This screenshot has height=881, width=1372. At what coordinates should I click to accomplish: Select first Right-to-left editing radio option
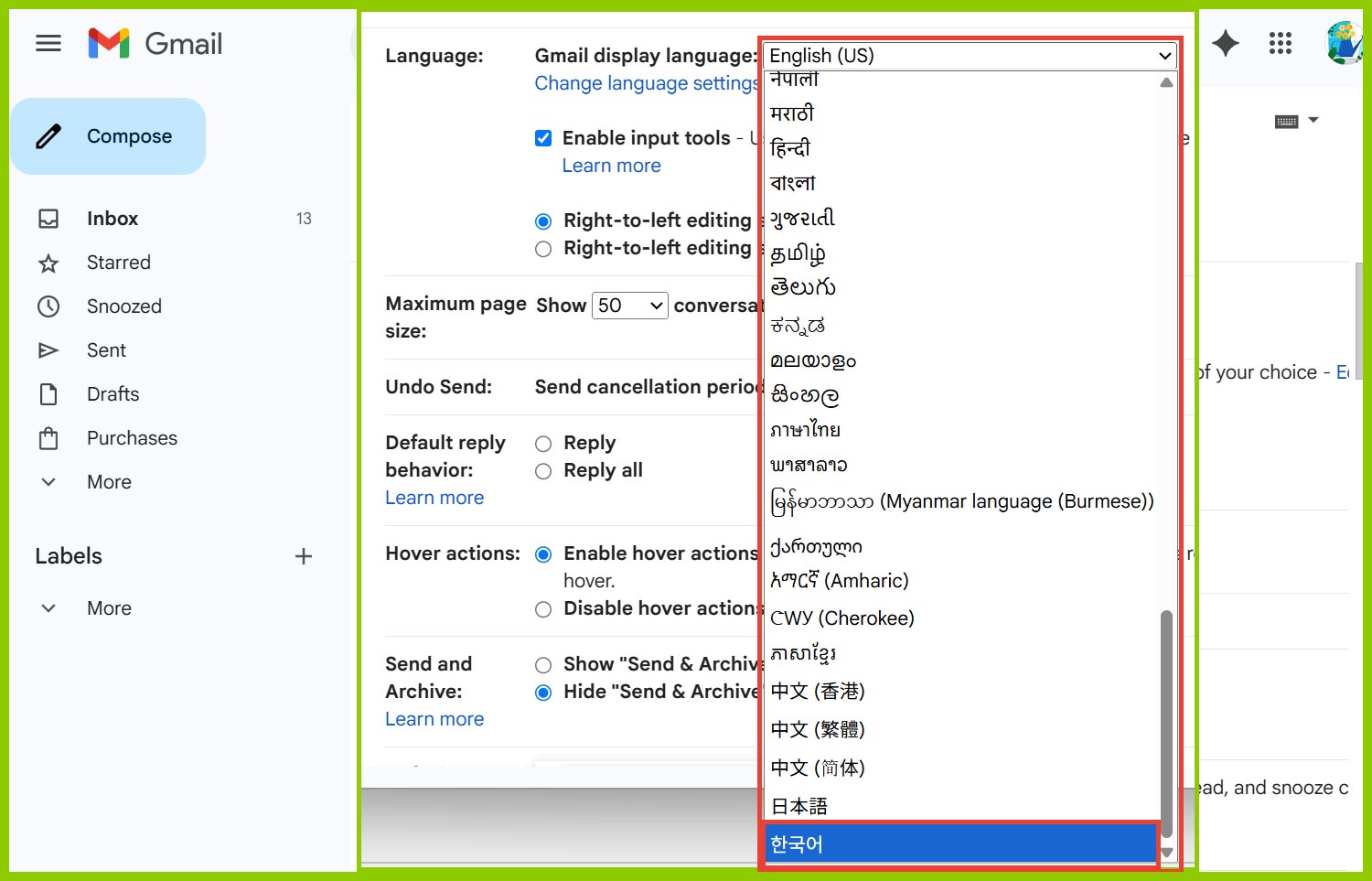point(543,221)
